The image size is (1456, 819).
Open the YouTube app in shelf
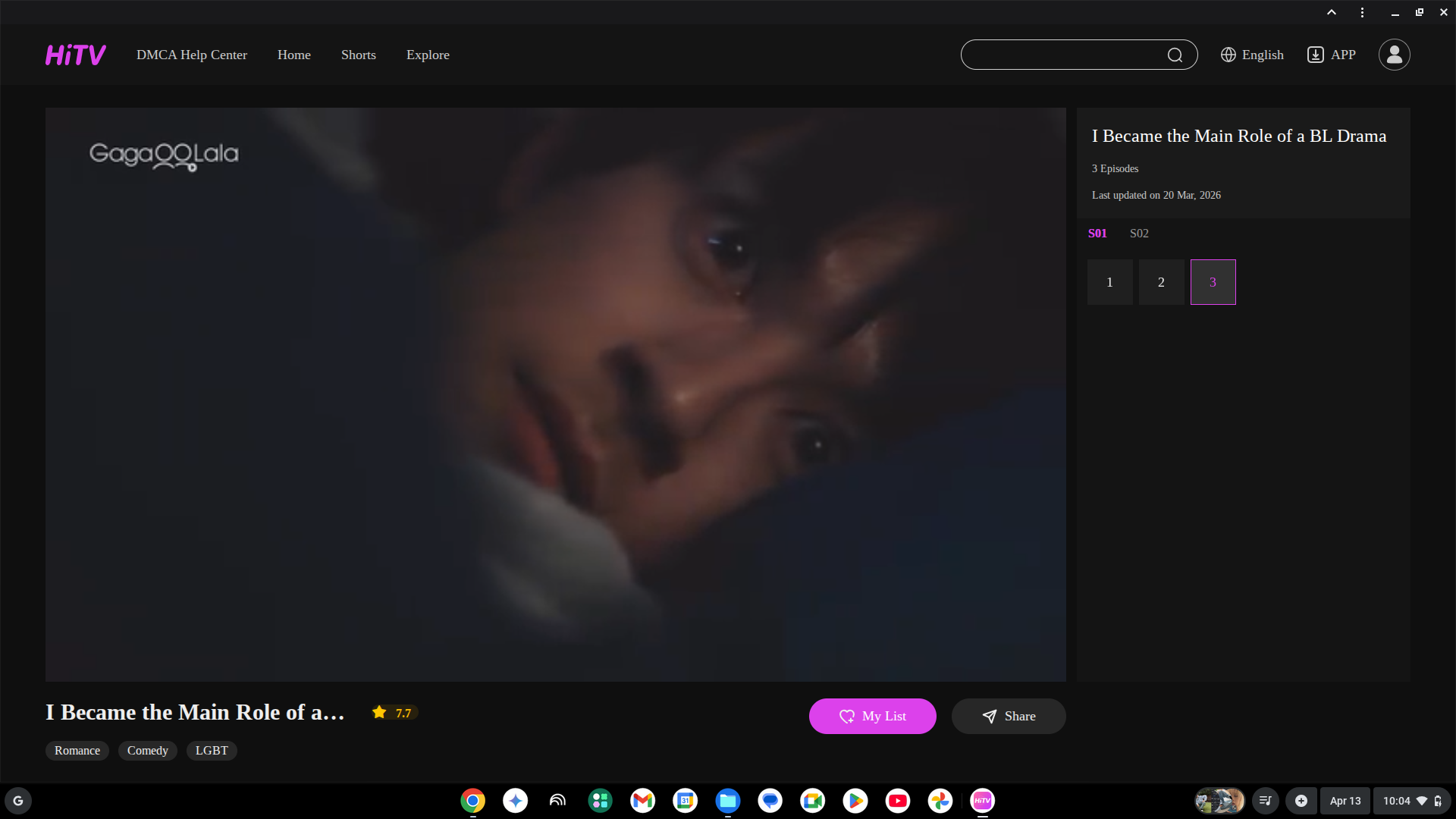(897, 801)
